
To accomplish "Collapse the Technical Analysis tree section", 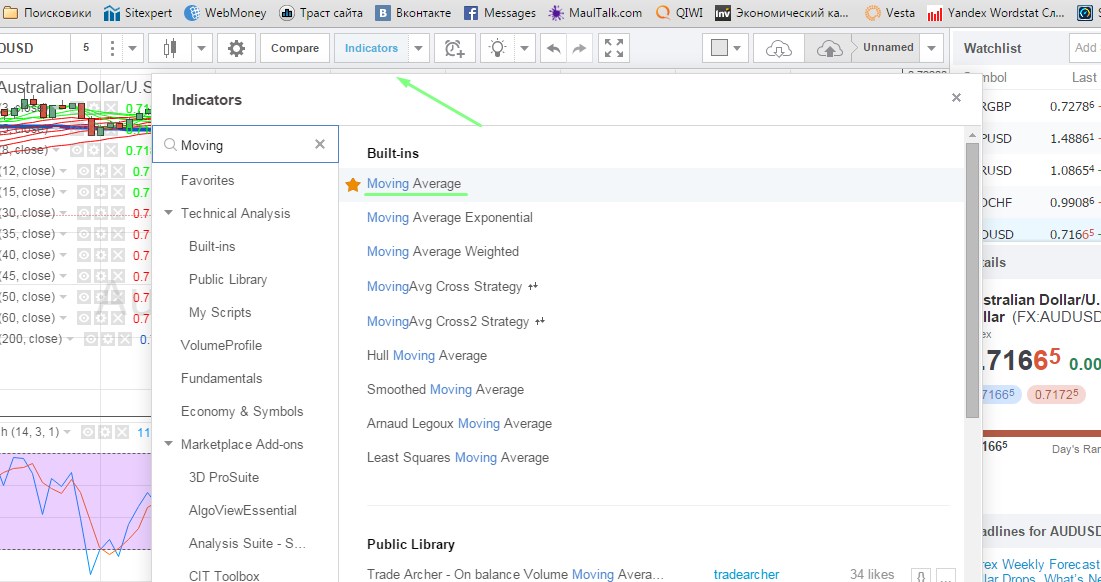I will (x=169, y=213).
